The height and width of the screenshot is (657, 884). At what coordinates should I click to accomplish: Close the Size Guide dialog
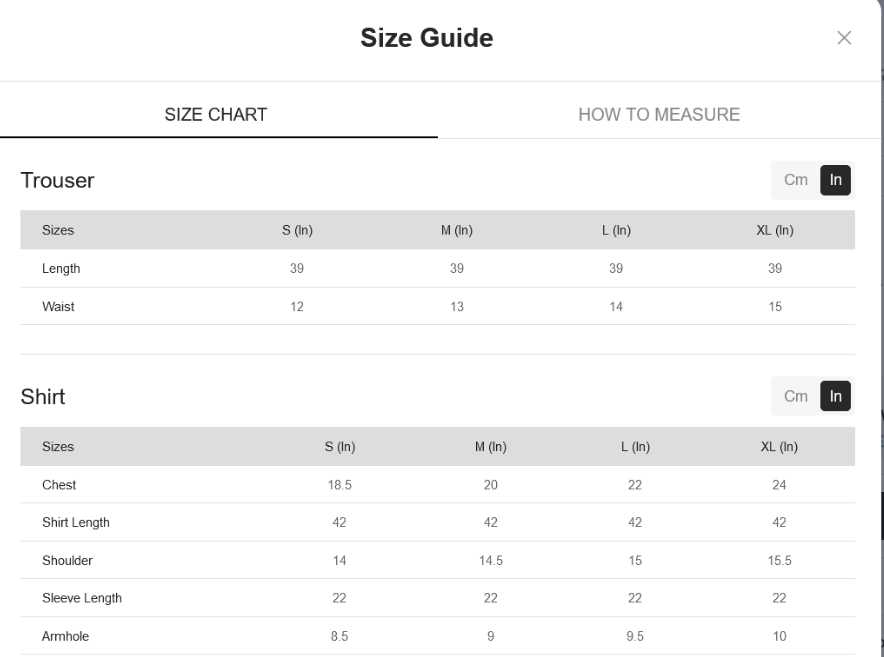tap(844, 38)
